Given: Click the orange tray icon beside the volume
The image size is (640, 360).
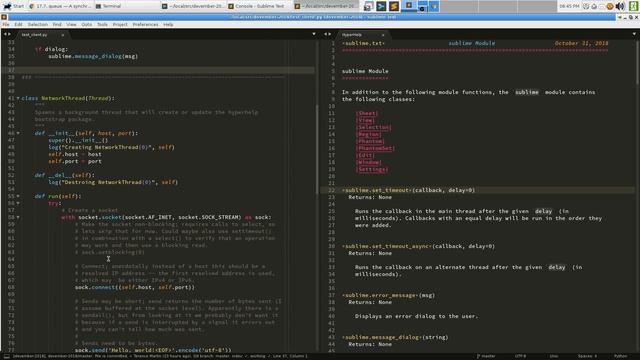Looking at the screenshot, I should click(610, 6).
